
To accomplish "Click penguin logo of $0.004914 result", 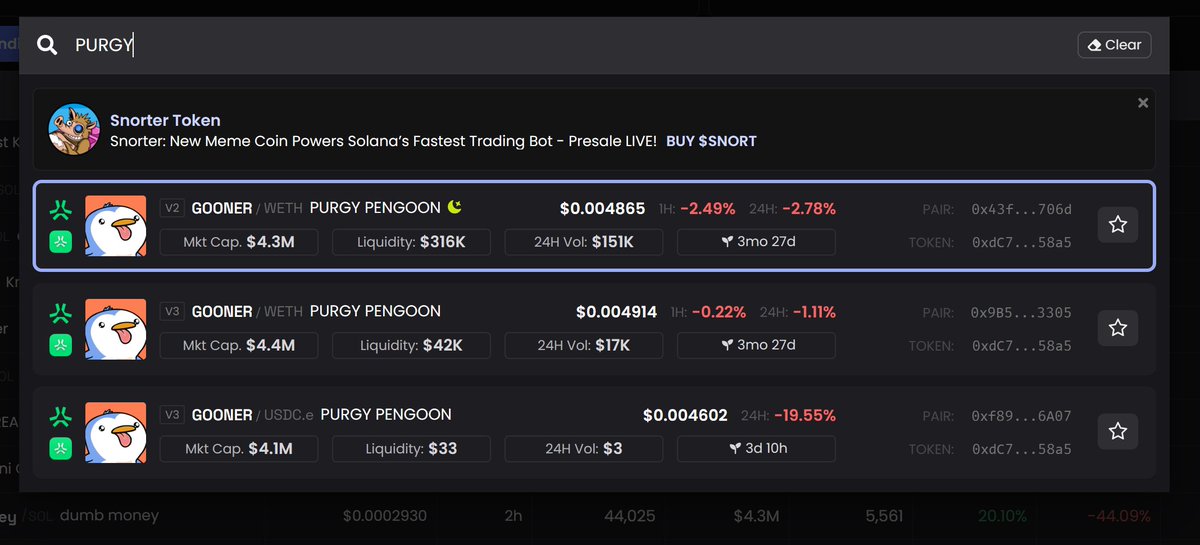I will 116,328.
